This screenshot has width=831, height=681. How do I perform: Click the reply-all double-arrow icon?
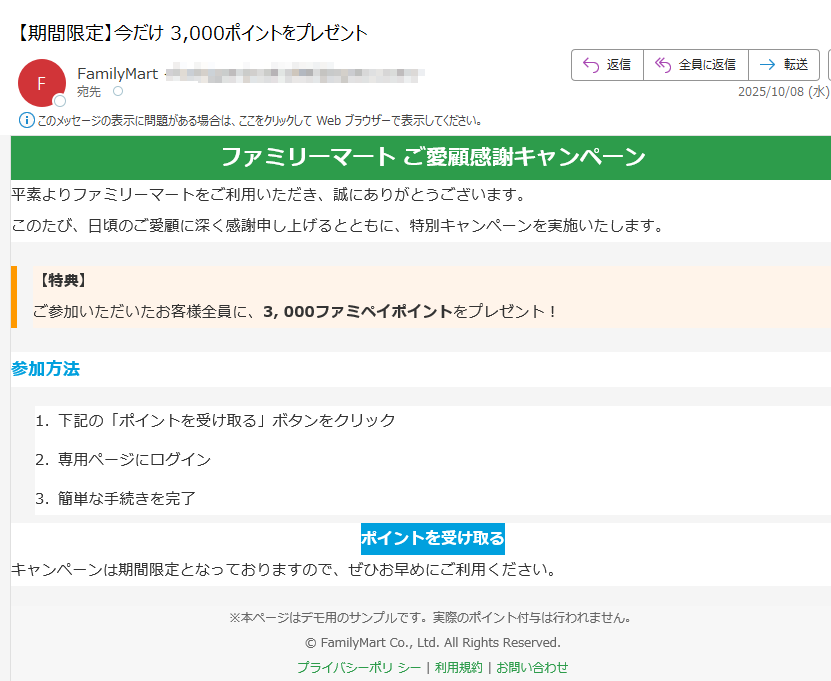pyautogui.click(x=662, y=65)
